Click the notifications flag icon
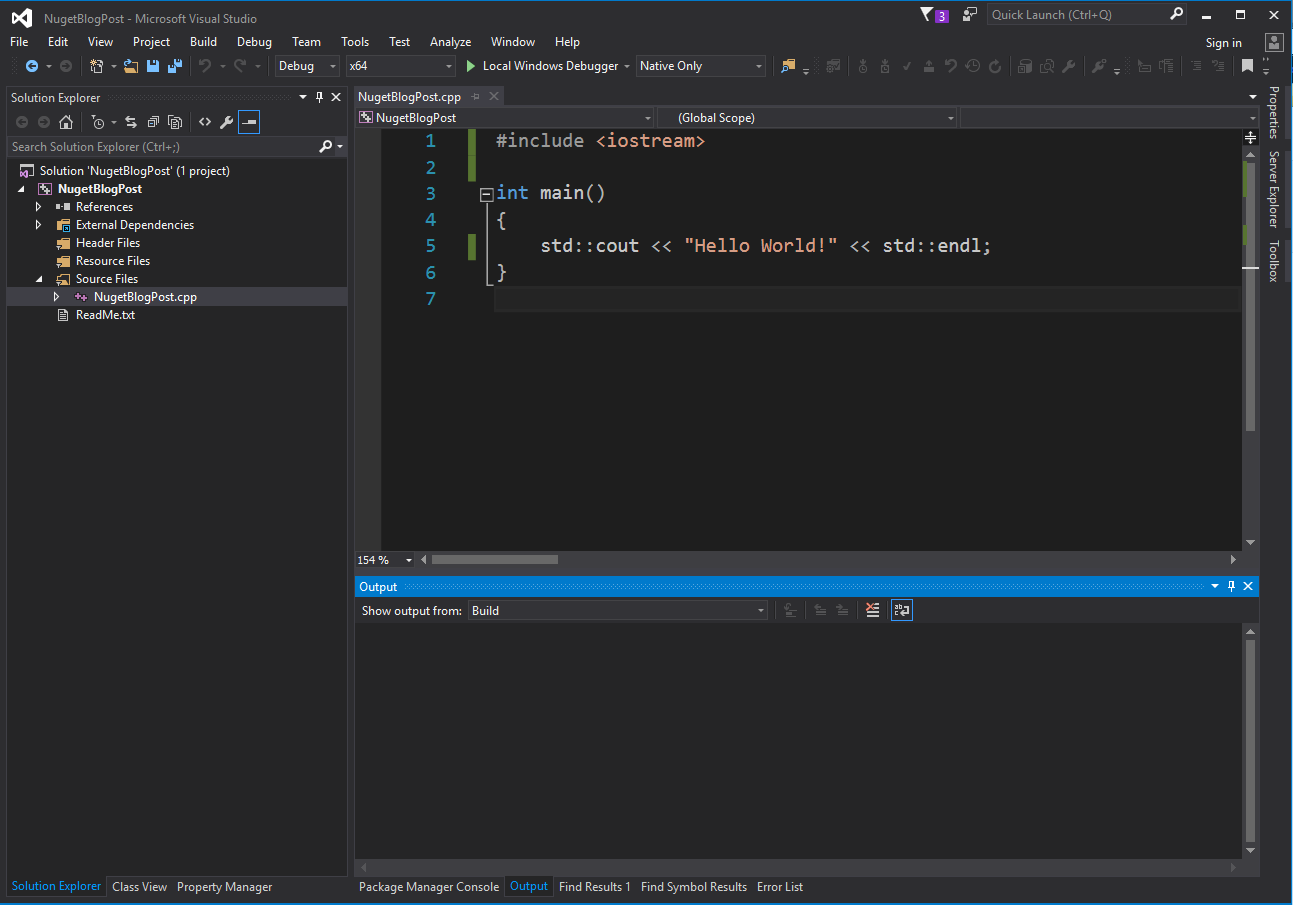 [x=926, y=15]
